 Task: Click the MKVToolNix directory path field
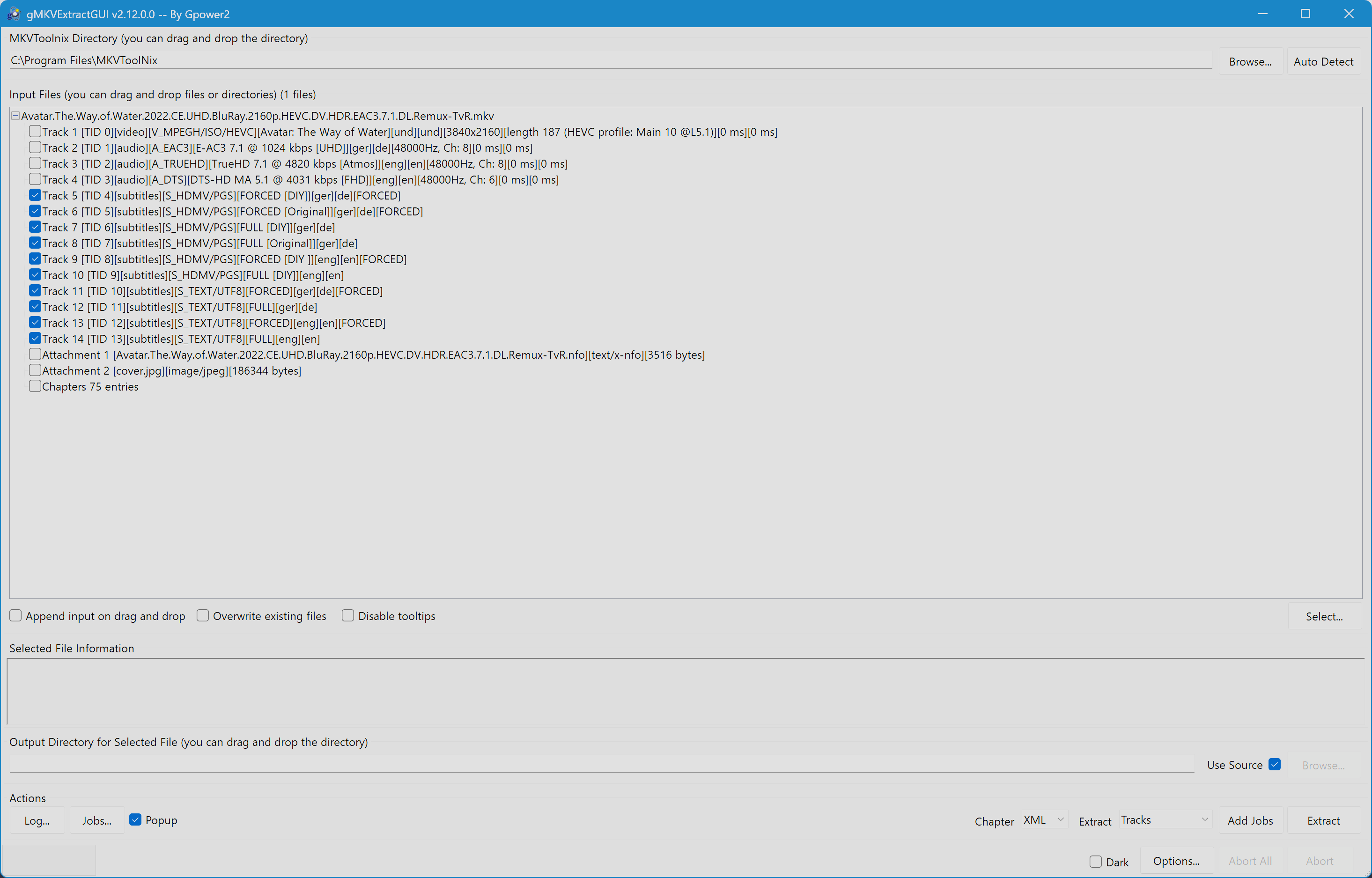coord(610,60)
